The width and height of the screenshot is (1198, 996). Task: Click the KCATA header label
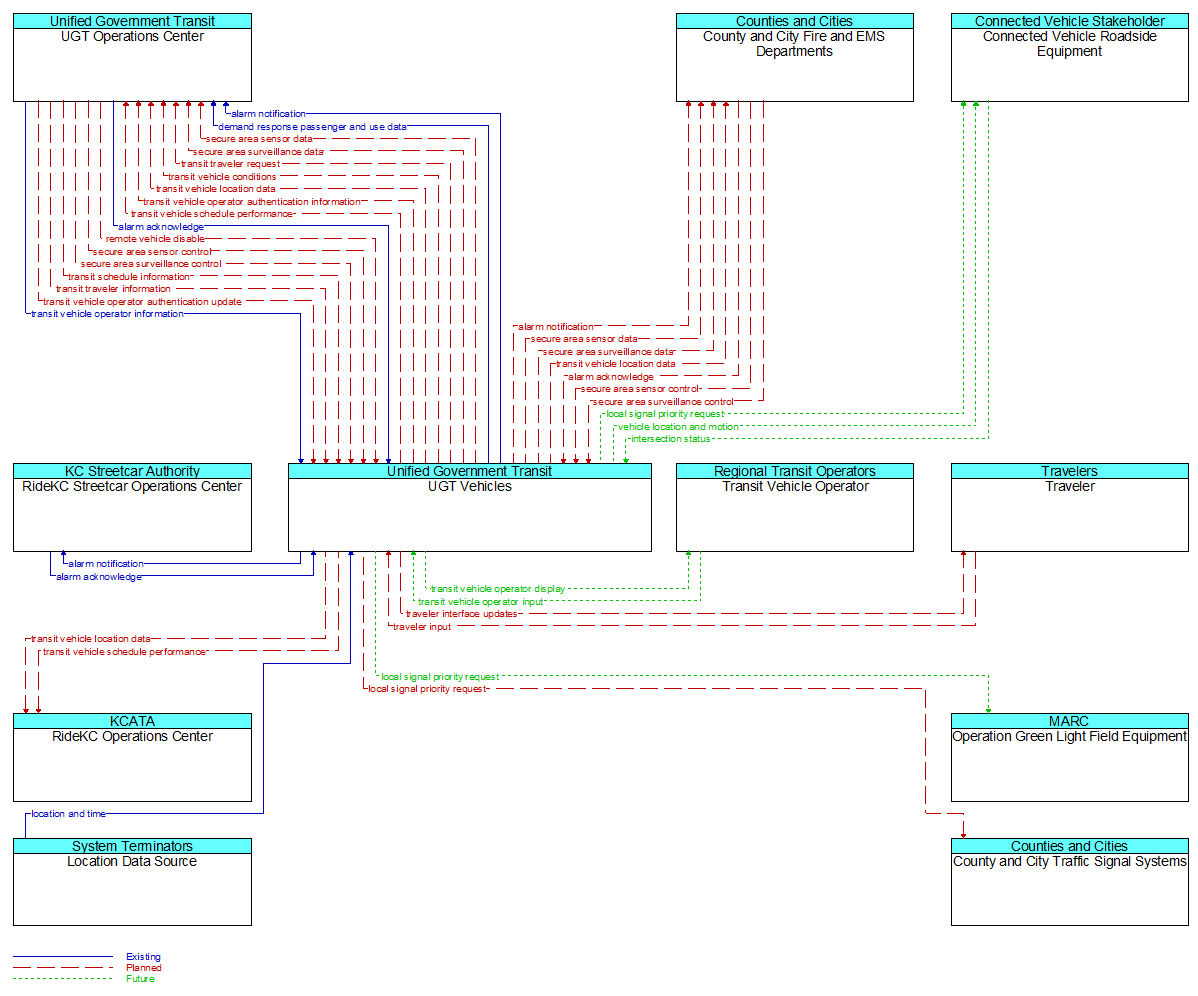(132, 721)
